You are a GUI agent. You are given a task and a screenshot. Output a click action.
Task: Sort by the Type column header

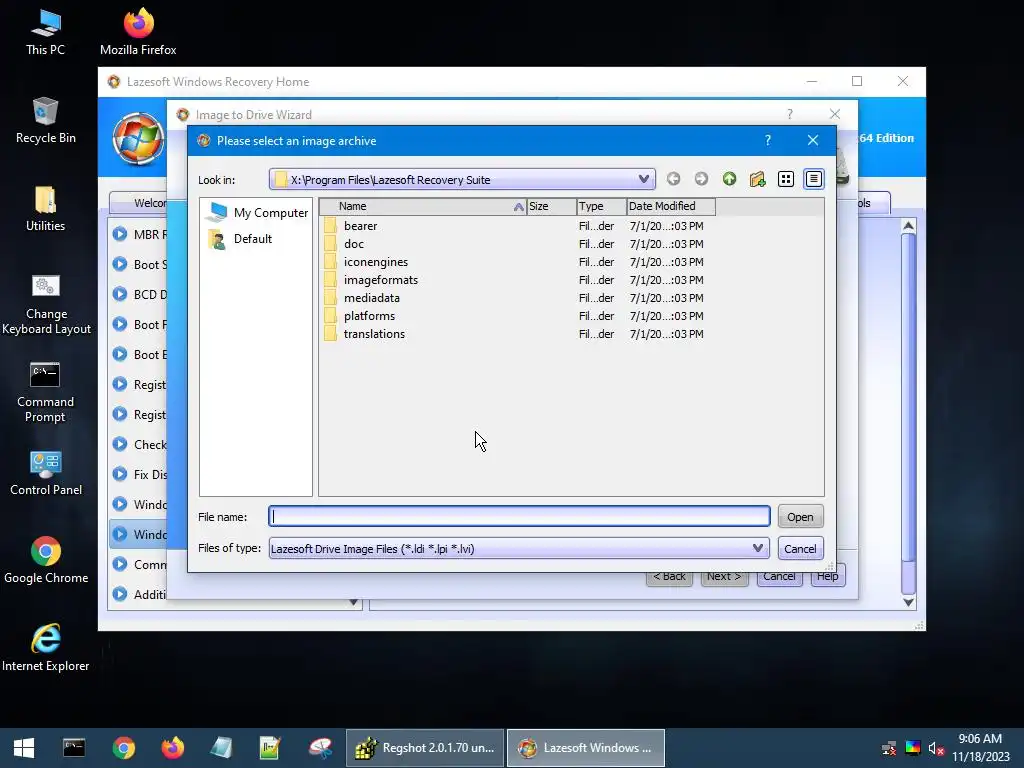coord(601,206)
